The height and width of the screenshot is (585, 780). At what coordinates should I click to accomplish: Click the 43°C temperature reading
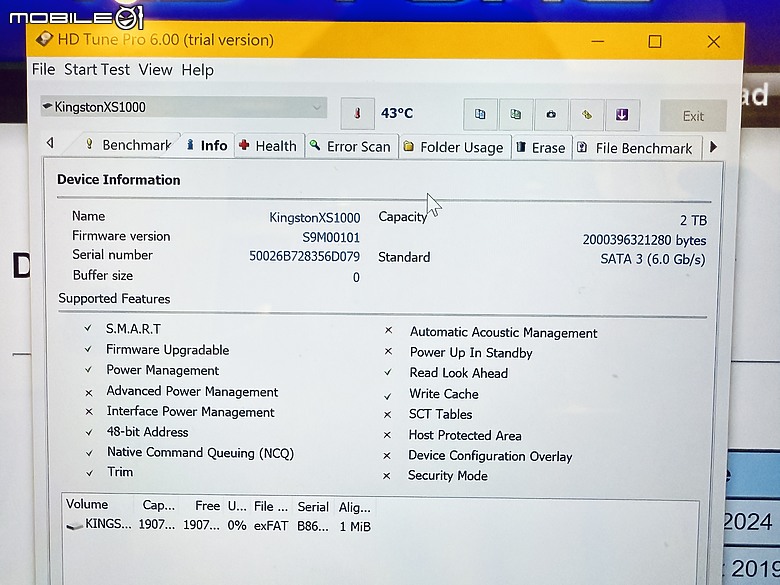point(396,113)
